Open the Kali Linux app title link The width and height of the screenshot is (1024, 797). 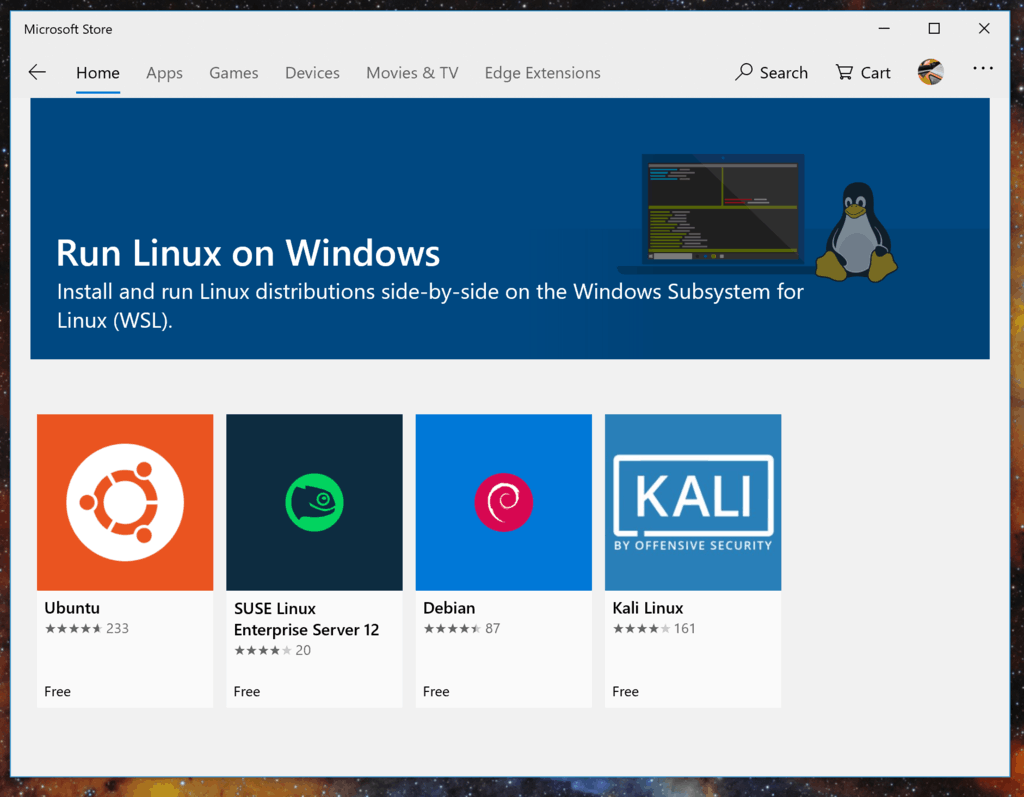(x=648, y=608)
